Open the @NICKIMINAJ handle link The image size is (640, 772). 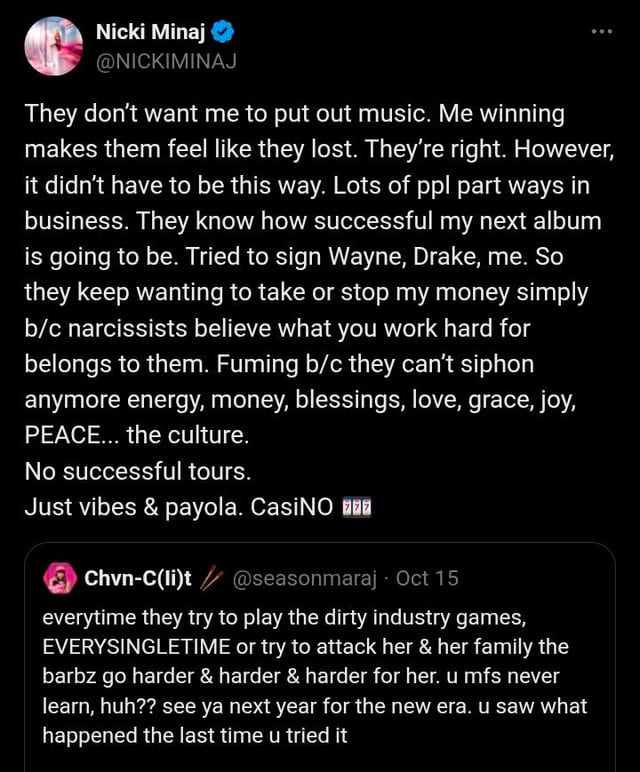pyautogui.click(x=166, y=60)
